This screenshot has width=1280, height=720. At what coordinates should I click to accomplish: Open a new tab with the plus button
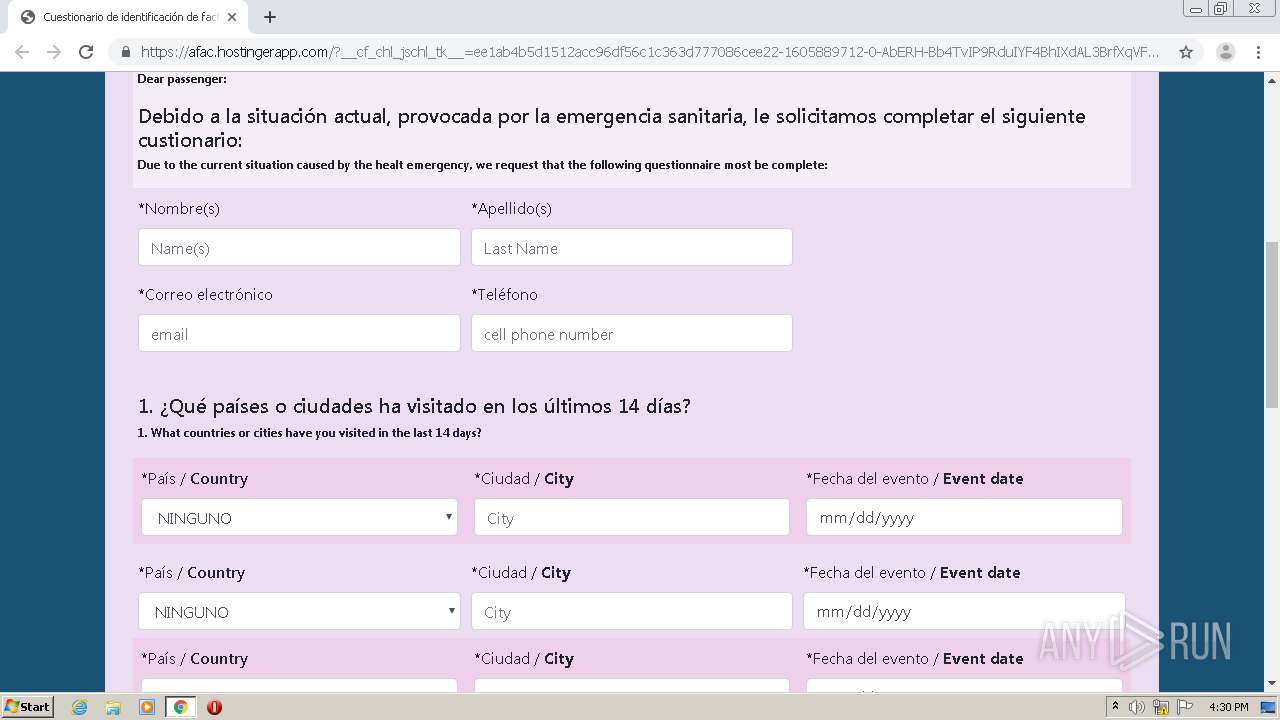click(x=270, y=17)
